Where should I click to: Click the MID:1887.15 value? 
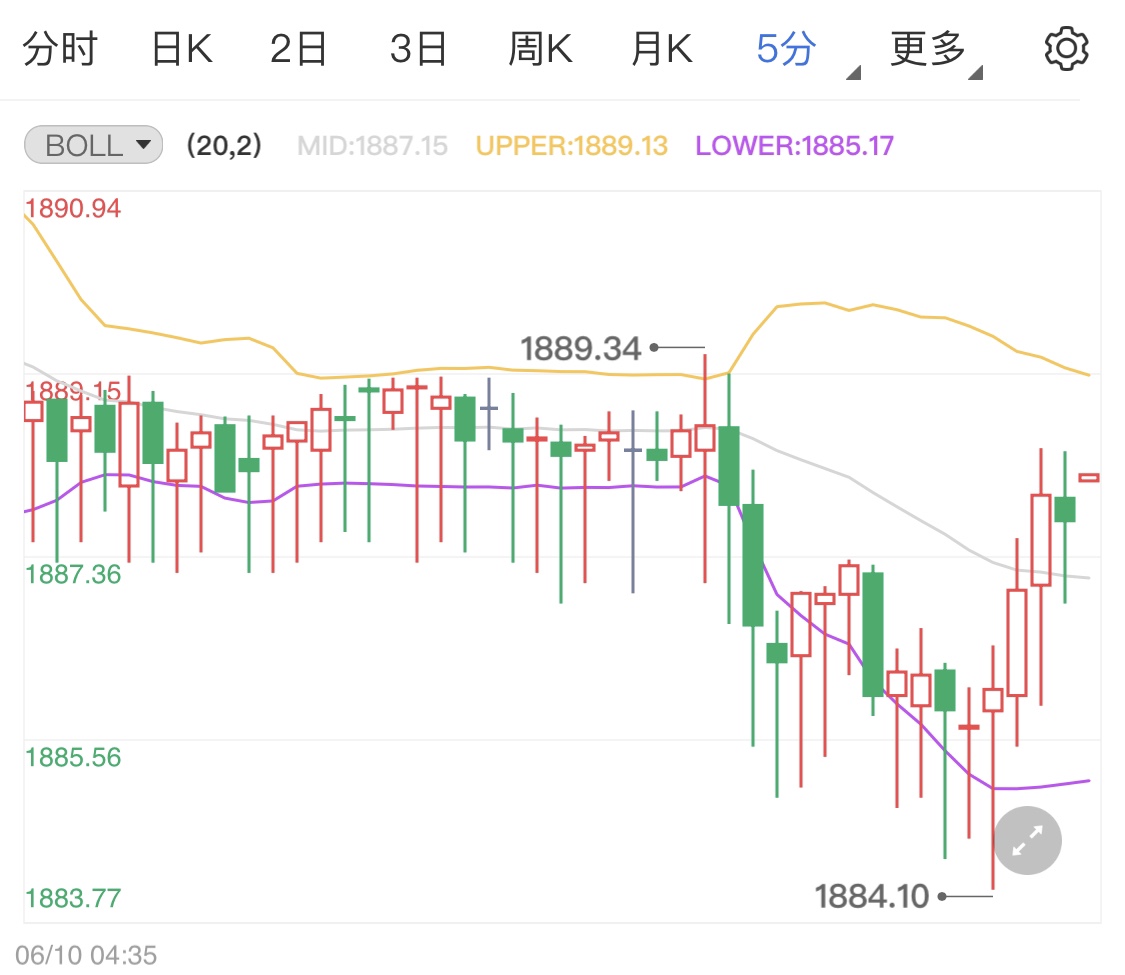coord(372,146)
